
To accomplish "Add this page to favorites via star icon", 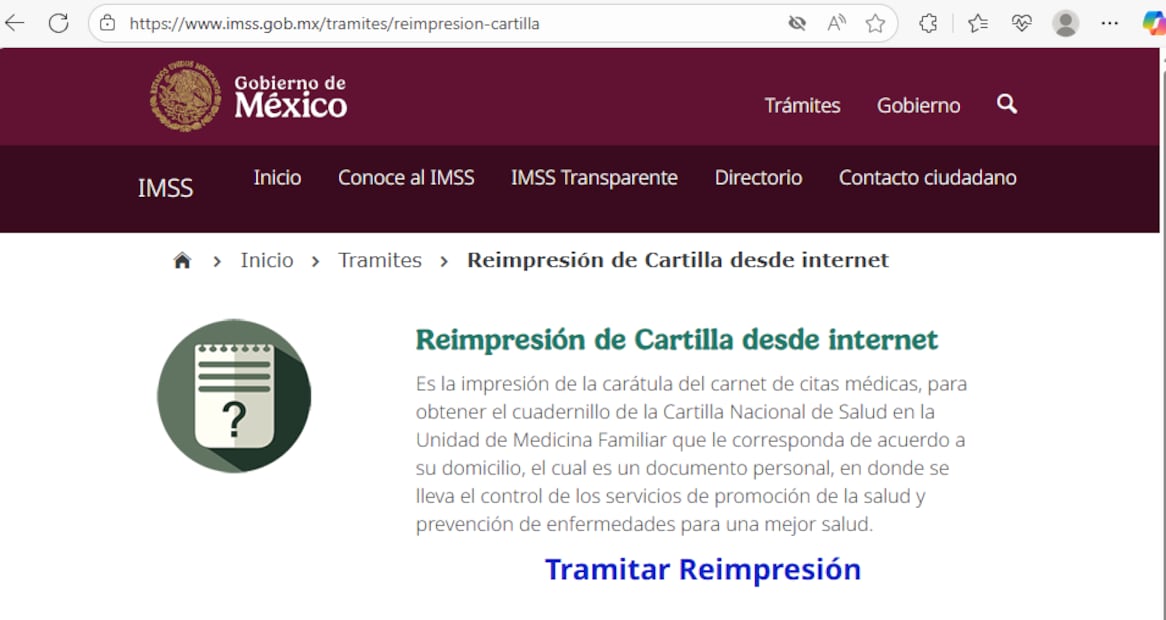I will 875,22.
